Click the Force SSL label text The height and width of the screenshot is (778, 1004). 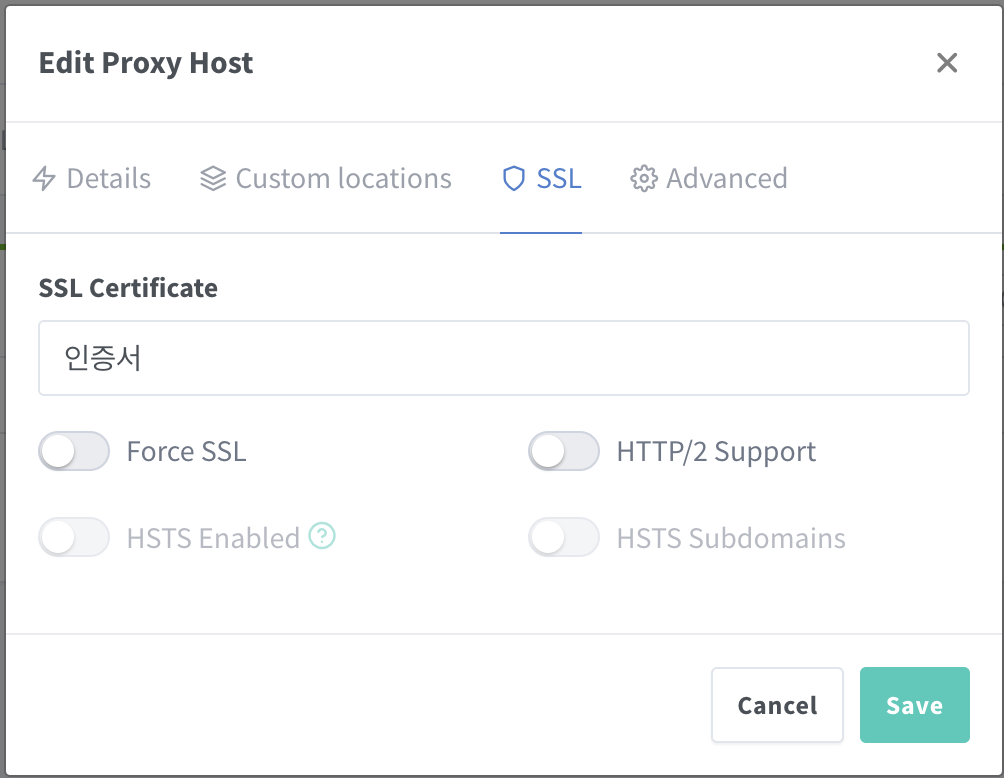point(186,452)
